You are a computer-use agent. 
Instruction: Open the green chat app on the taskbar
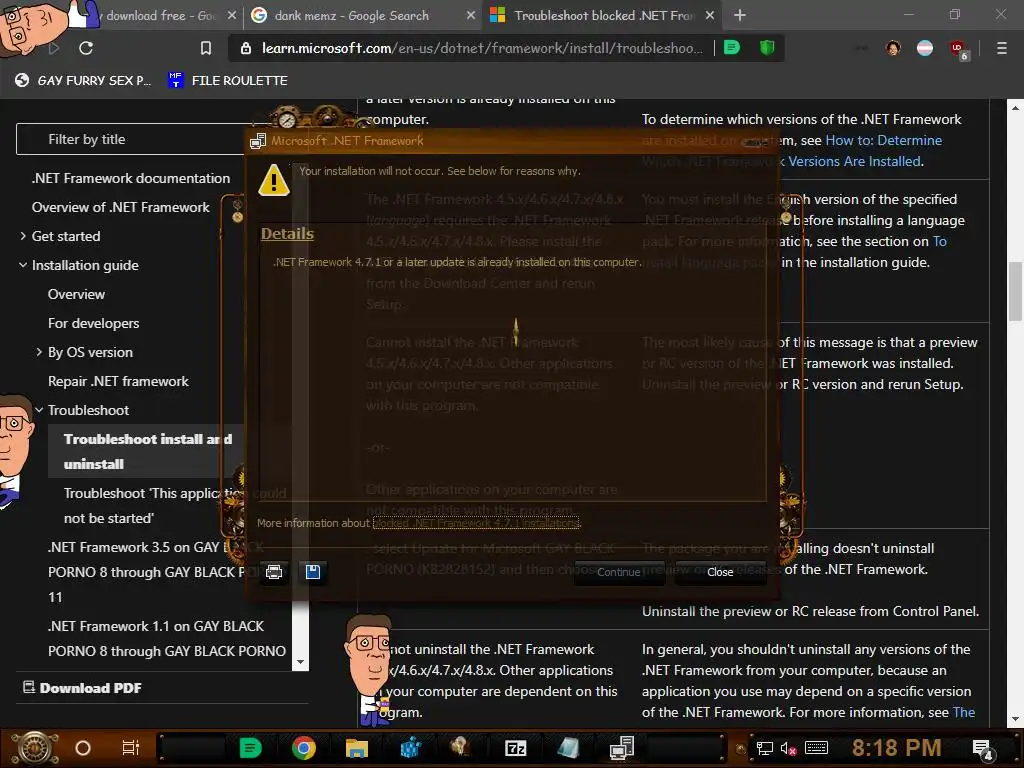pyautogui.click(x=250, y=748)
